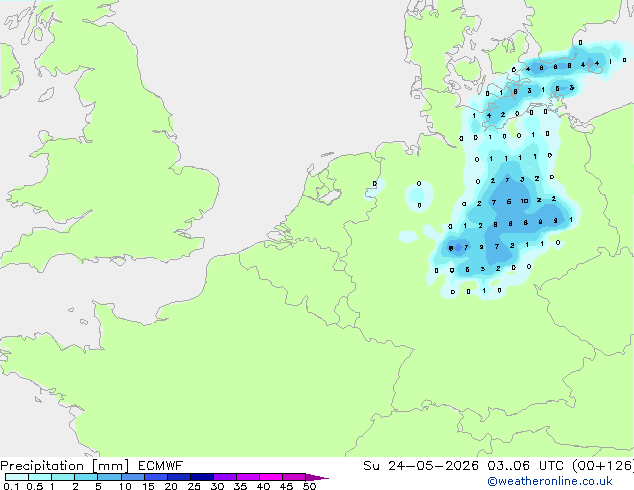Click the '25' legend scale label
Viewport: 634px width, 490px height.
194,486
